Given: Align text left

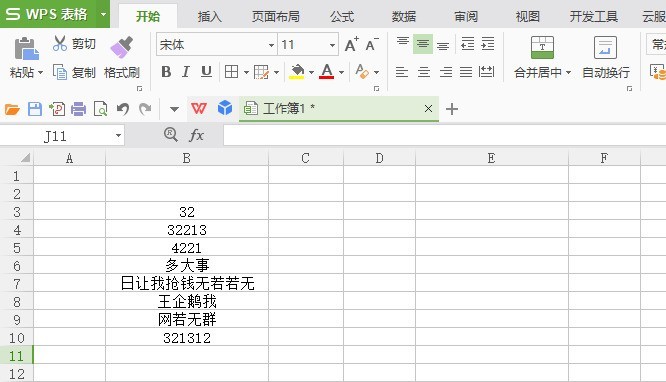Looking at the screenshot, I should [402, 72].
